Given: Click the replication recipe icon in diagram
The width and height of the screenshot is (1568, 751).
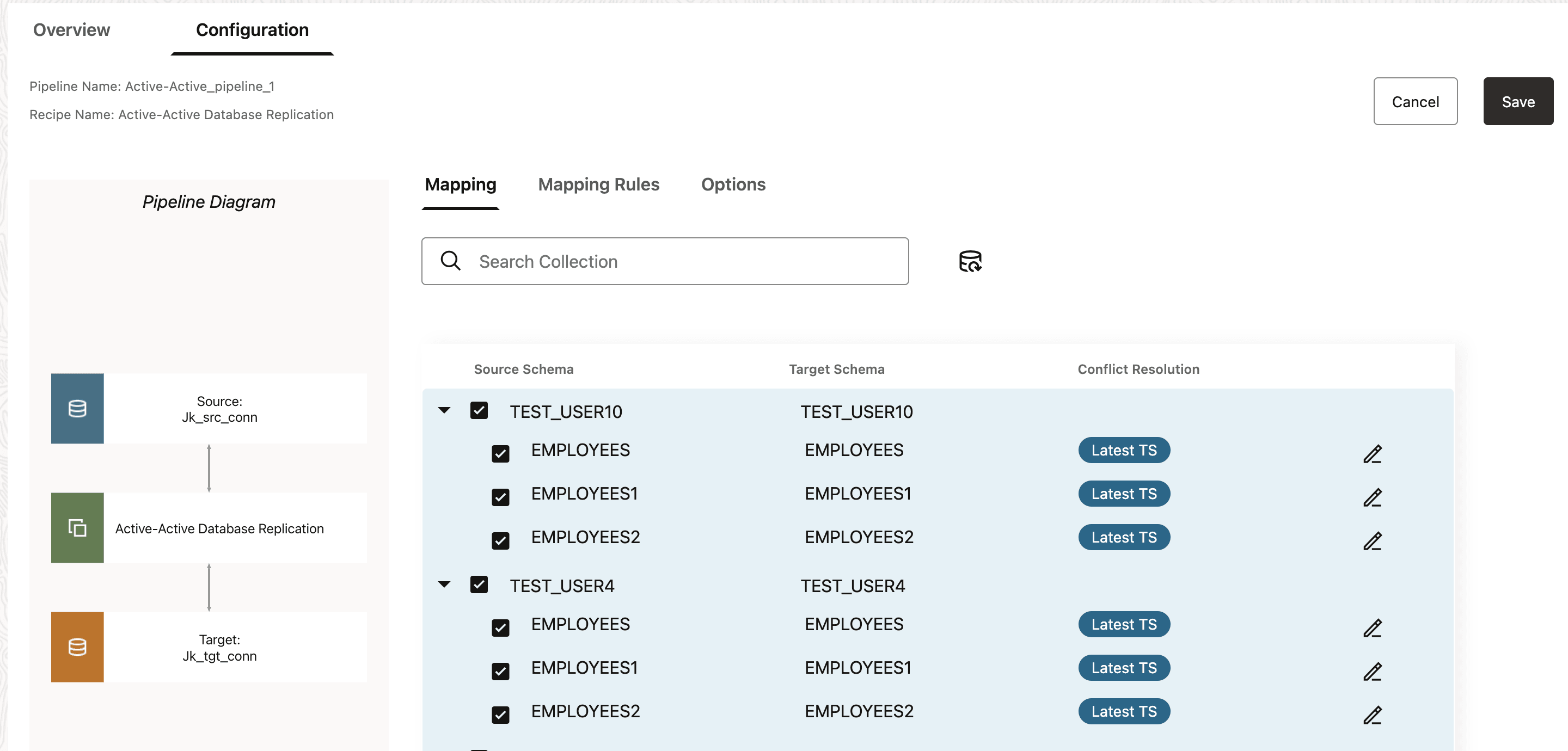Looking at the screenshot, I should [x=77, y=528].
